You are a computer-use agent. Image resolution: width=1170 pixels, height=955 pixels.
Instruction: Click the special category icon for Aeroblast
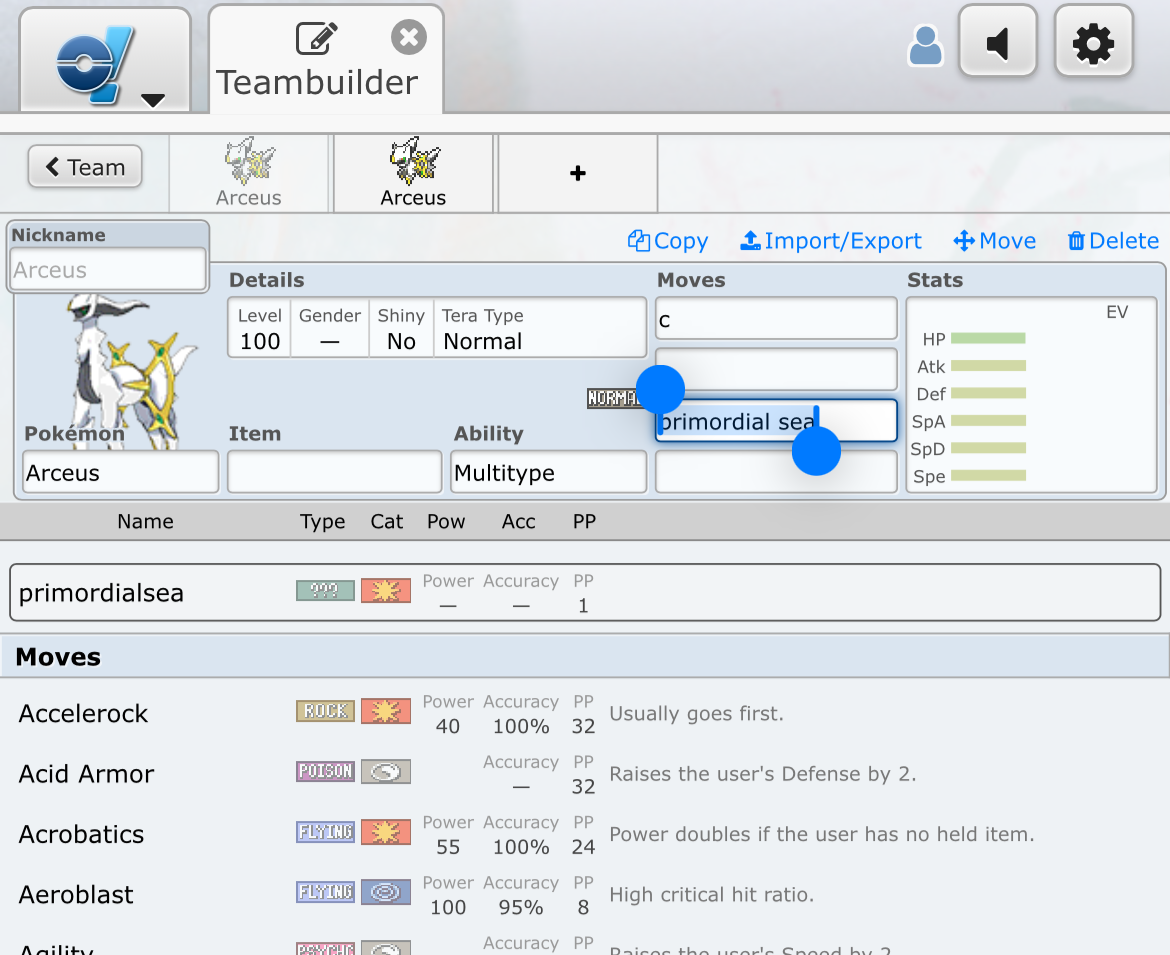point(386,892)
